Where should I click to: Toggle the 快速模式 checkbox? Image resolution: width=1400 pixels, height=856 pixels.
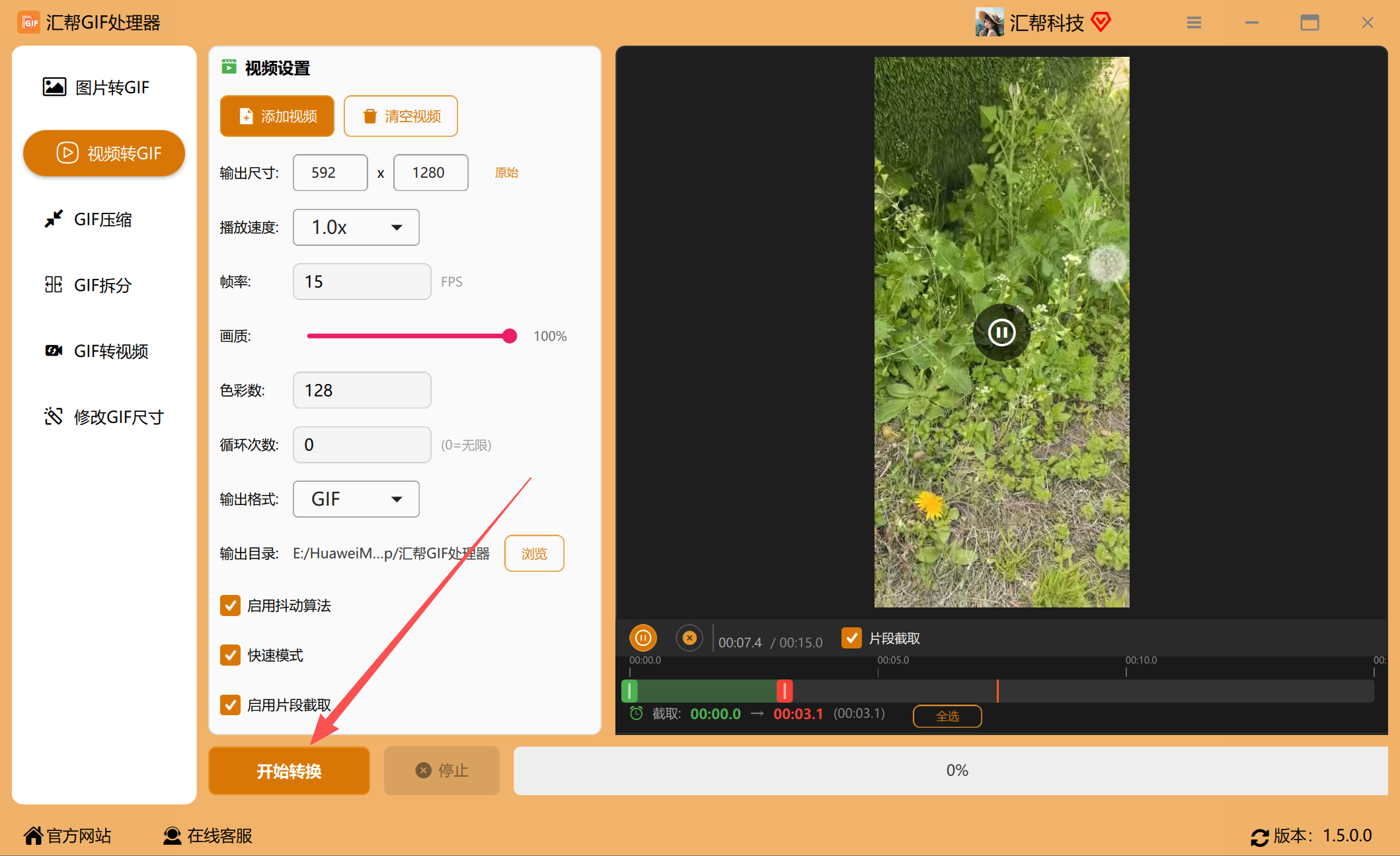coord(230,655)
